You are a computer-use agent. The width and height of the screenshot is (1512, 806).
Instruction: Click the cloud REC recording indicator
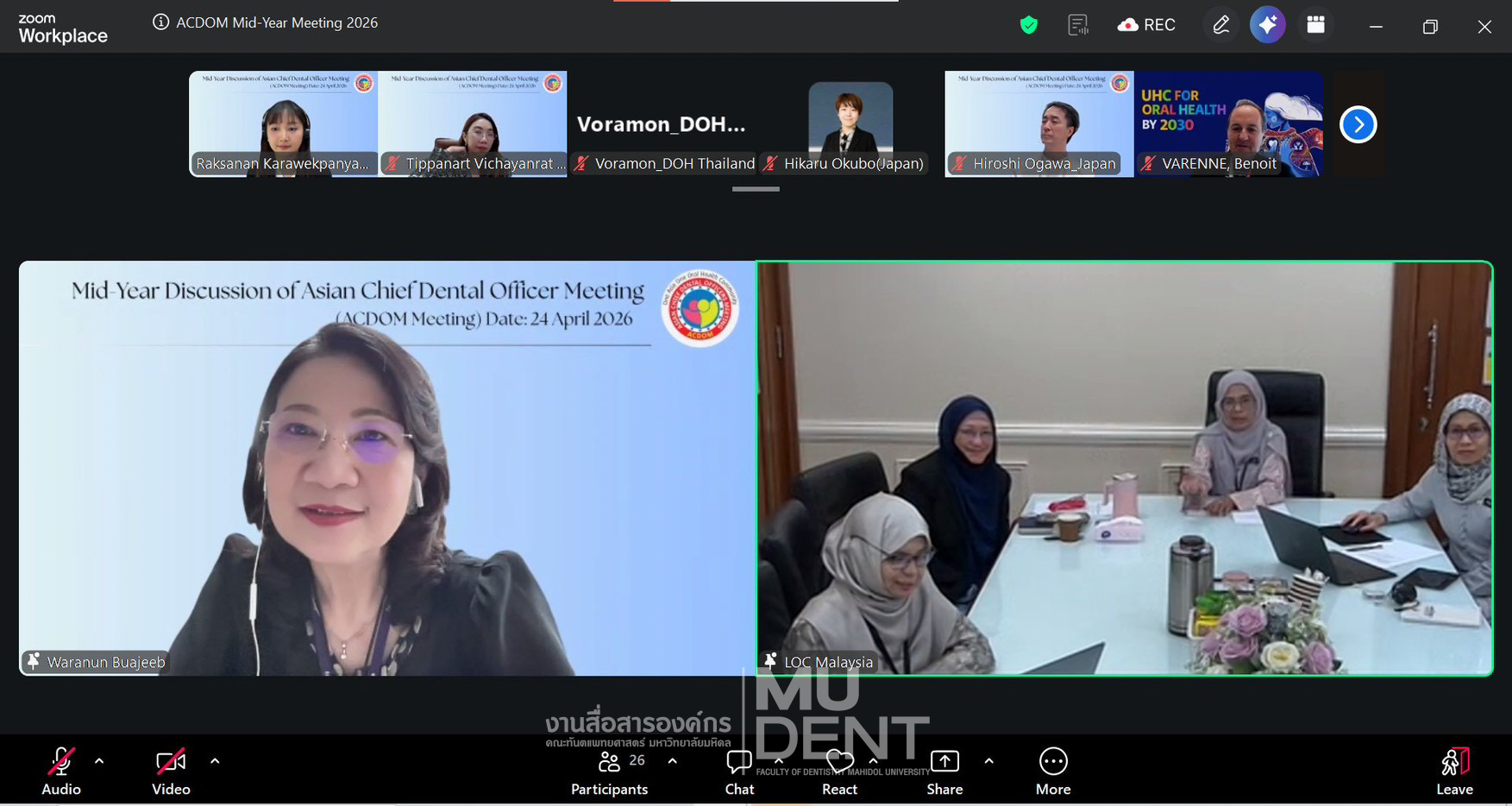pos(1146,25)
